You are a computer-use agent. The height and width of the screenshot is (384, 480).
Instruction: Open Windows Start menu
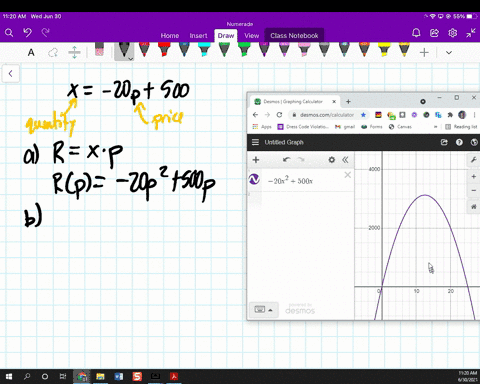pyautogui.click(x=9, y=377)
